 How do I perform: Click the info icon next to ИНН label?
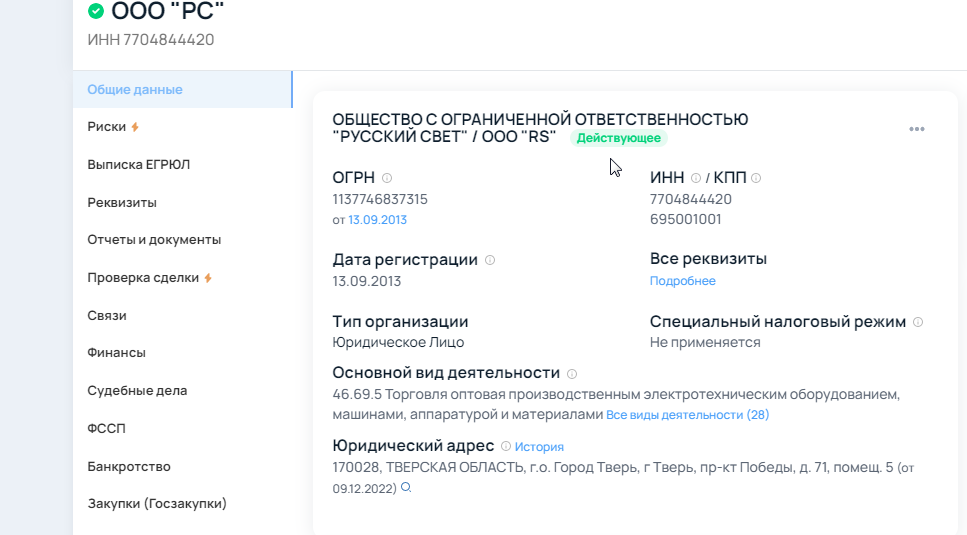[x=696, y=178]
